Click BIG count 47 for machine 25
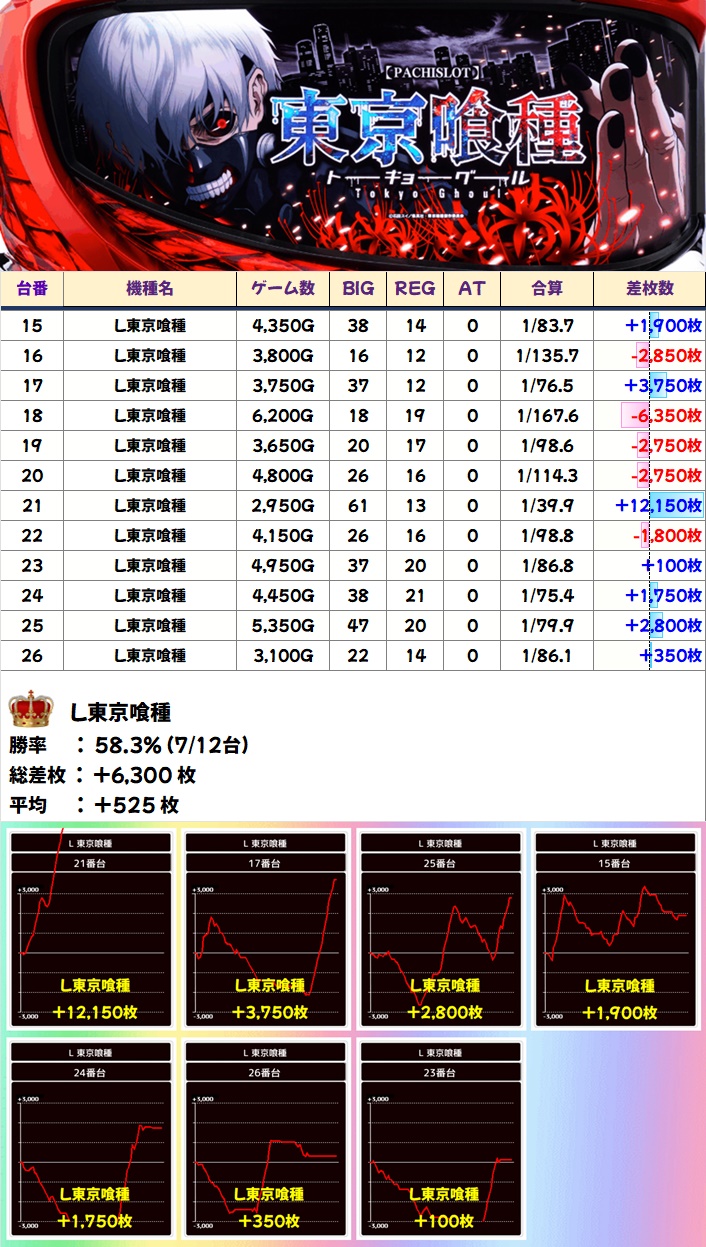This screenshot has height=1247, width=706. coord(358,626)
